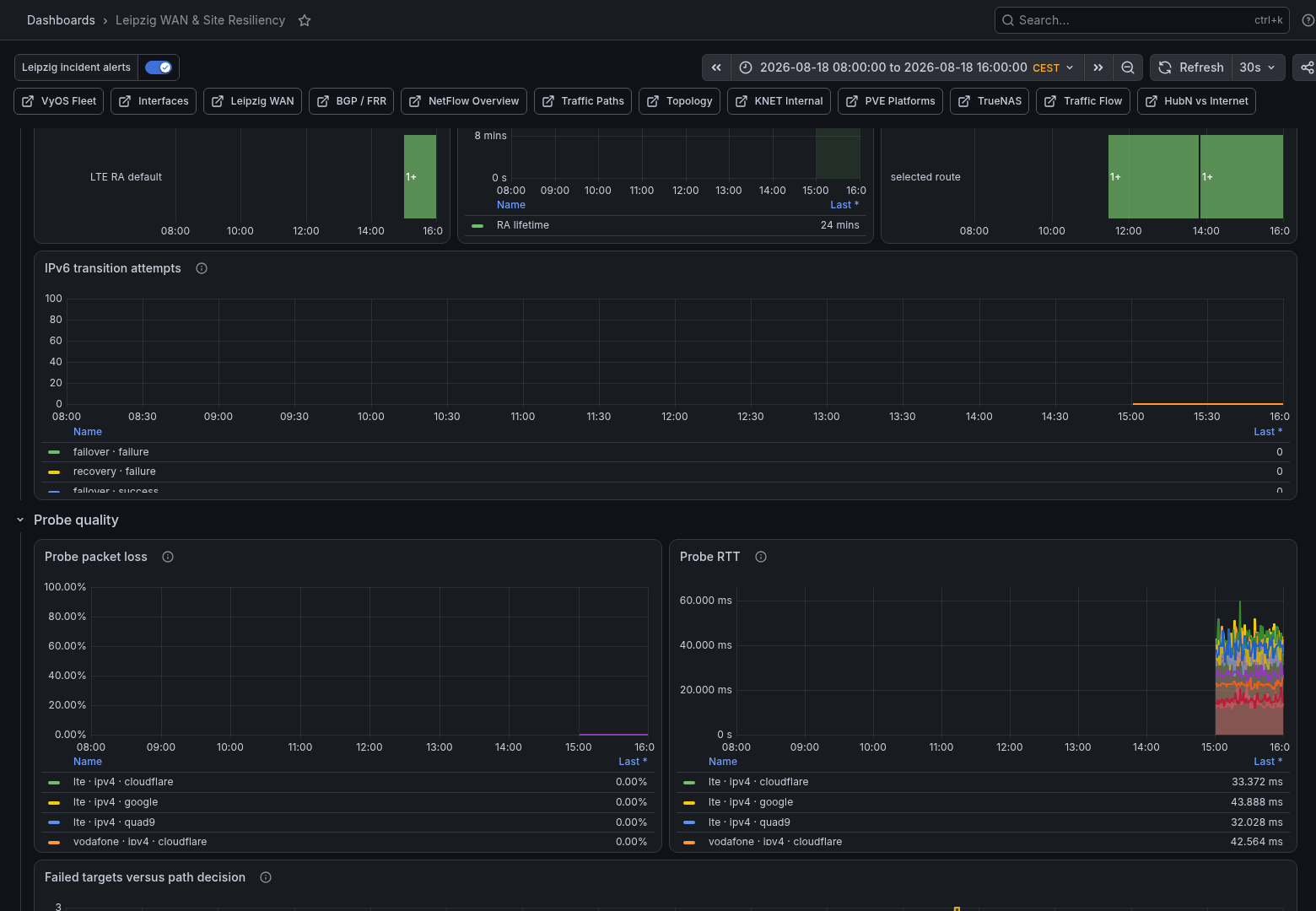Image resolution: width=1316 pixels, height=911 pixels.
Task: Click external-link icon on Topology
Action: click(x=653, y=101)
